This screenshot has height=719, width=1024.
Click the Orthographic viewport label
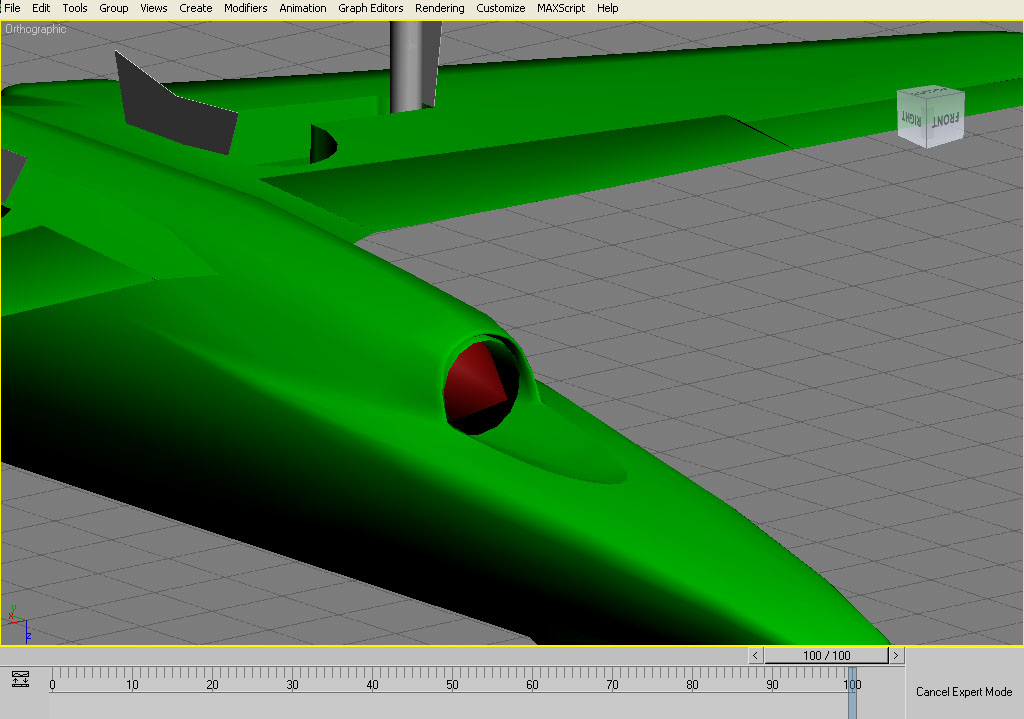(x=35, y=29)
